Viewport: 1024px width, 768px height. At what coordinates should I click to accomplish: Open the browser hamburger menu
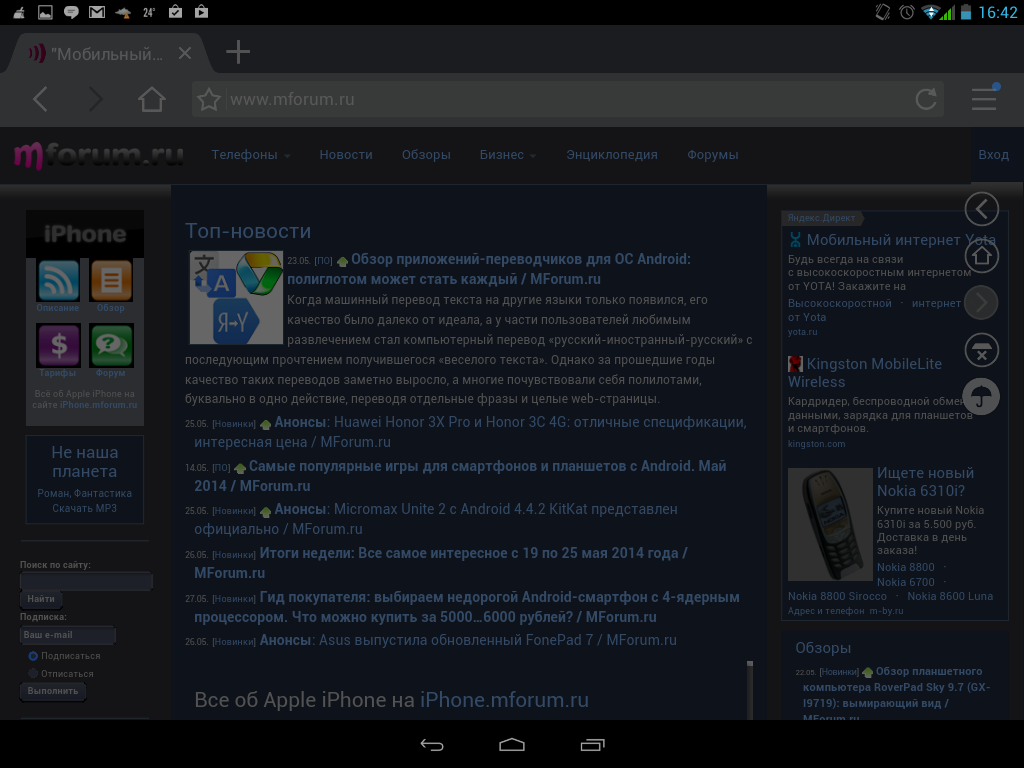coord(984,98)
